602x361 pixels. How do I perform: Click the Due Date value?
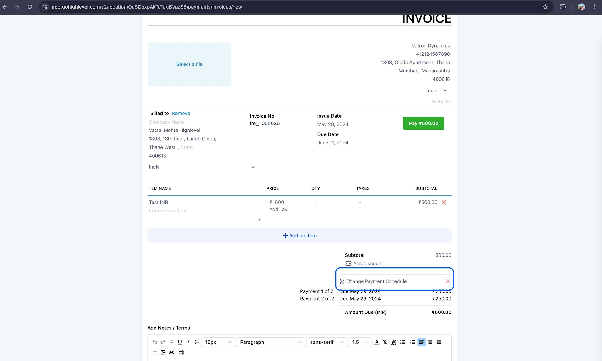[332, 142]
